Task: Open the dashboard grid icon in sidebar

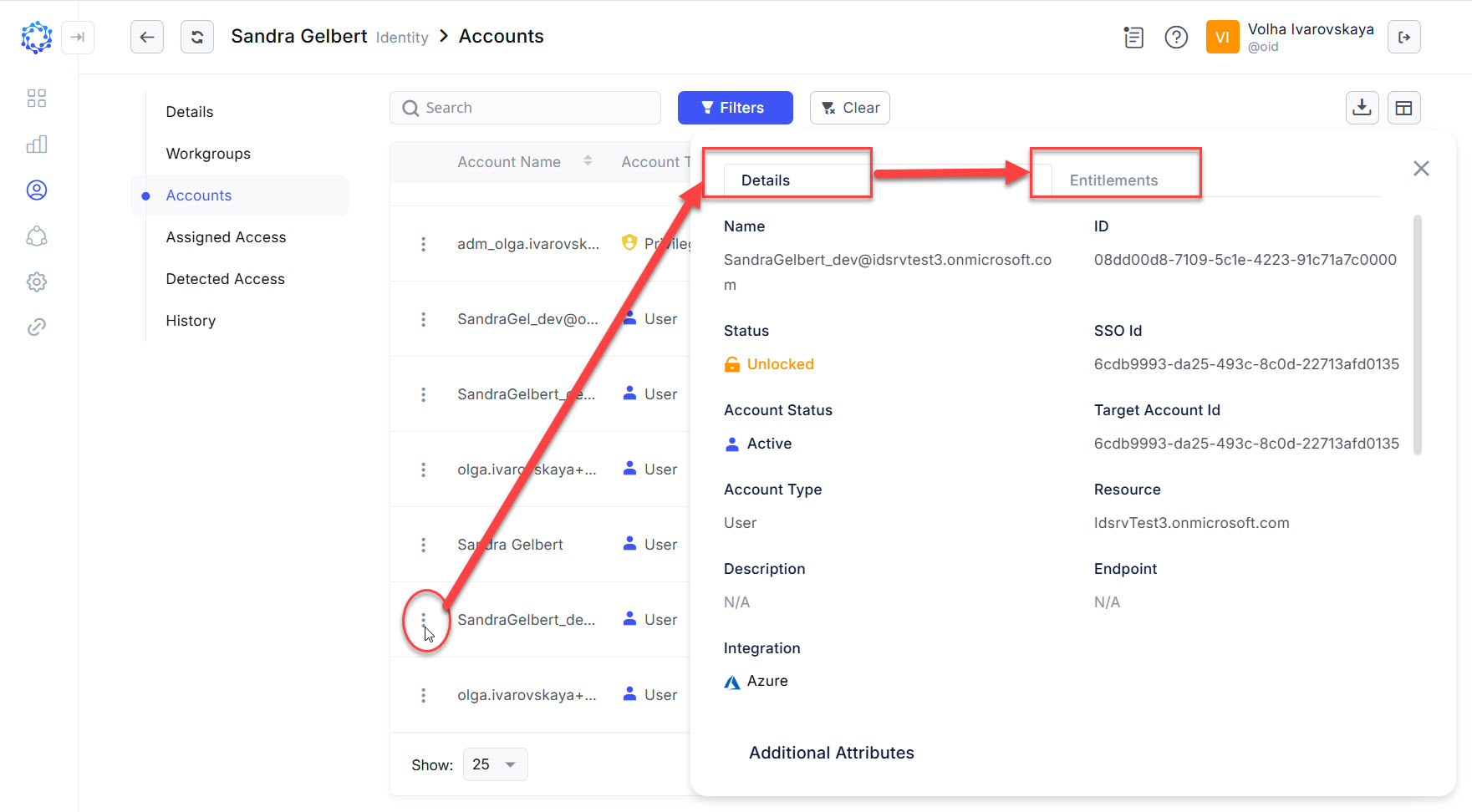Action: click(37, 99)
